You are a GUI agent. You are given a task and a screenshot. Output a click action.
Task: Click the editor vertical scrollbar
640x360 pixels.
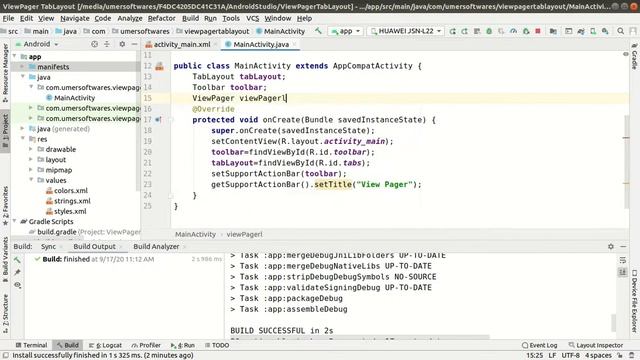click(626, 161)
